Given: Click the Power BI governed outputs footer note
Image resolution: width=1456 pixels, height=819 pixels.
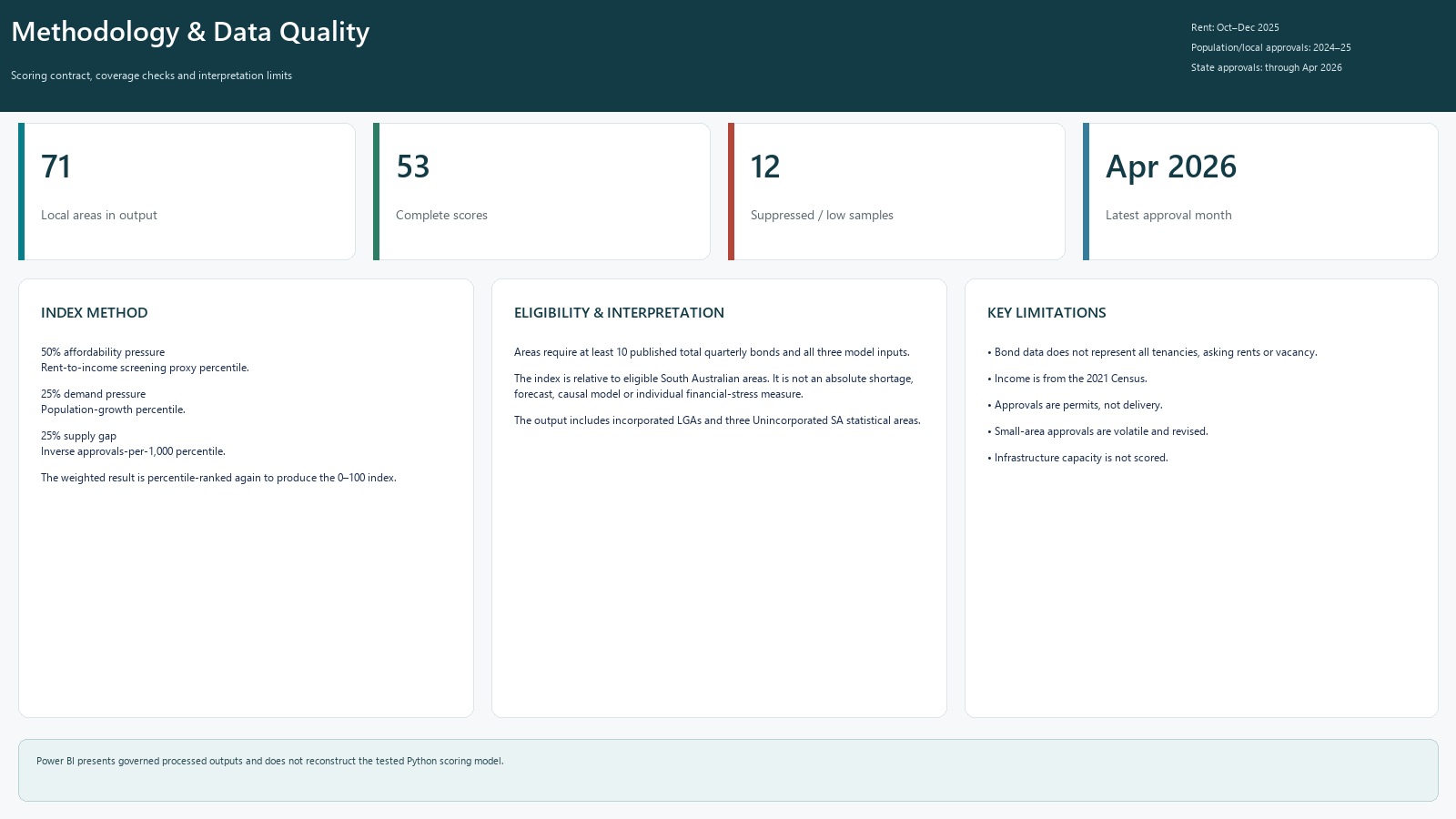Looking at the screenshot, I should 269,761.
